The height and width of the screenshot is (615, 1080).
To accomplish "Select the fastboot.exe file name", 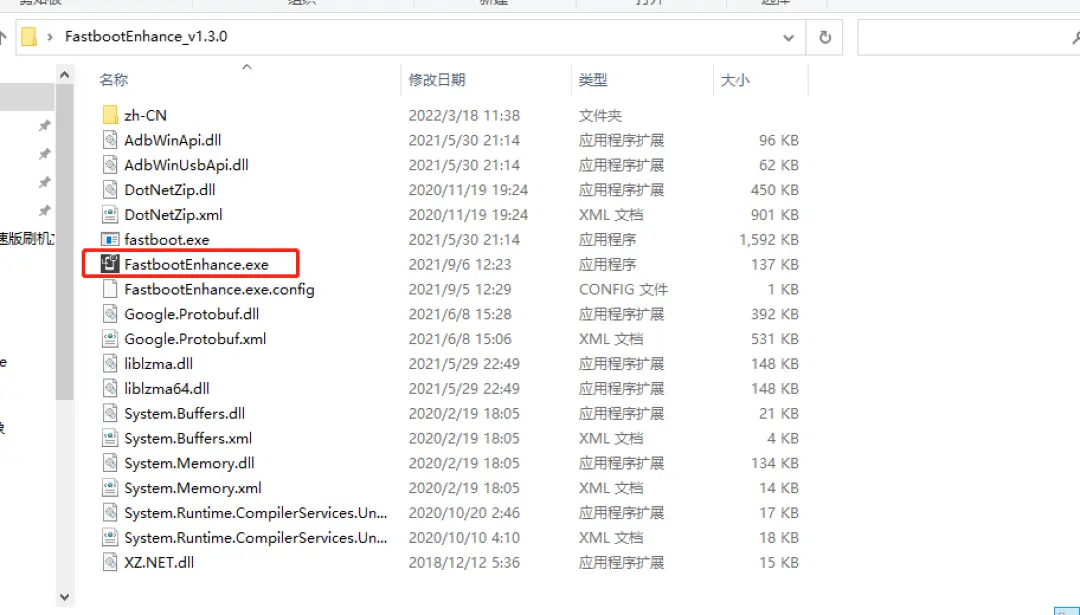I will click(167, 239).
